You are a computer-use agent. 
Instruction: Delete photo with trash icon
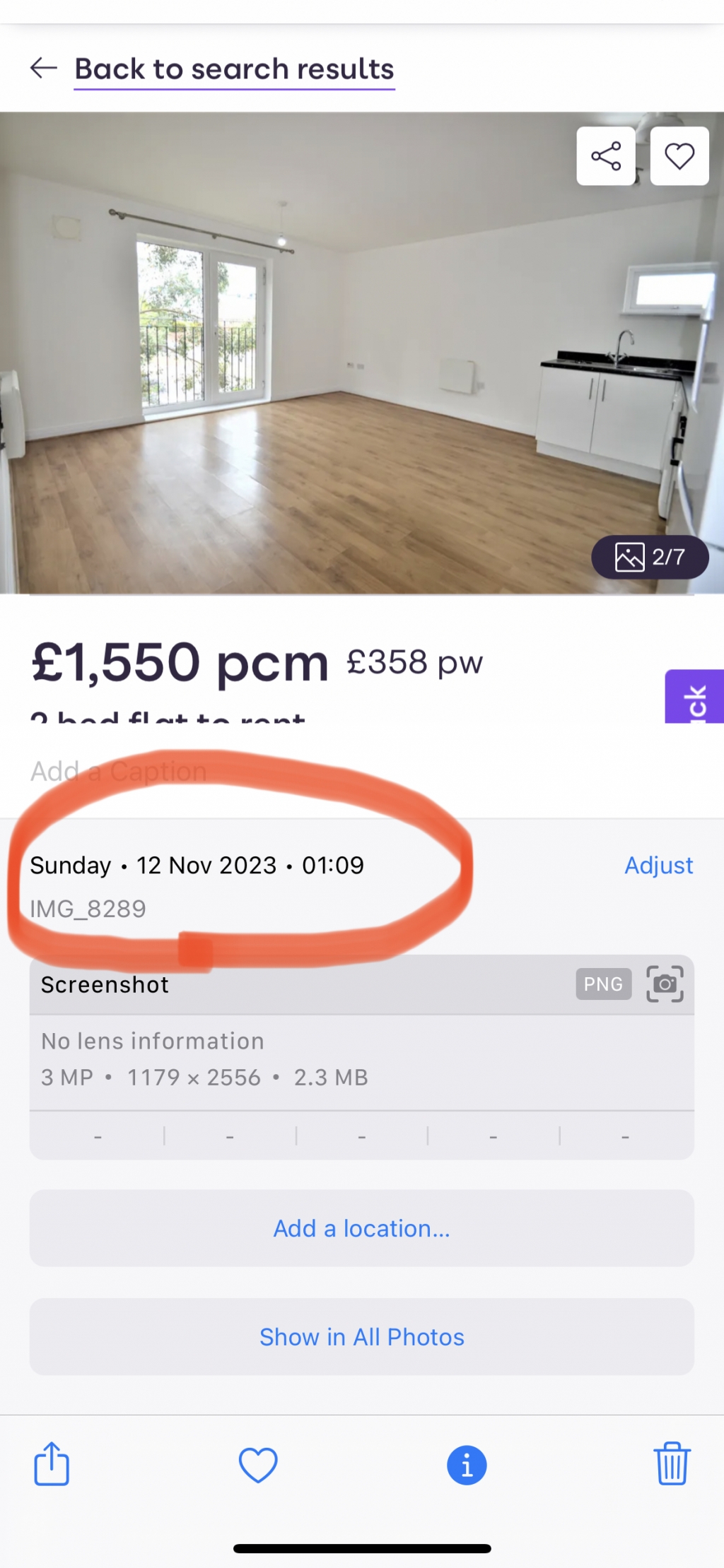(x=671, y=1464)
